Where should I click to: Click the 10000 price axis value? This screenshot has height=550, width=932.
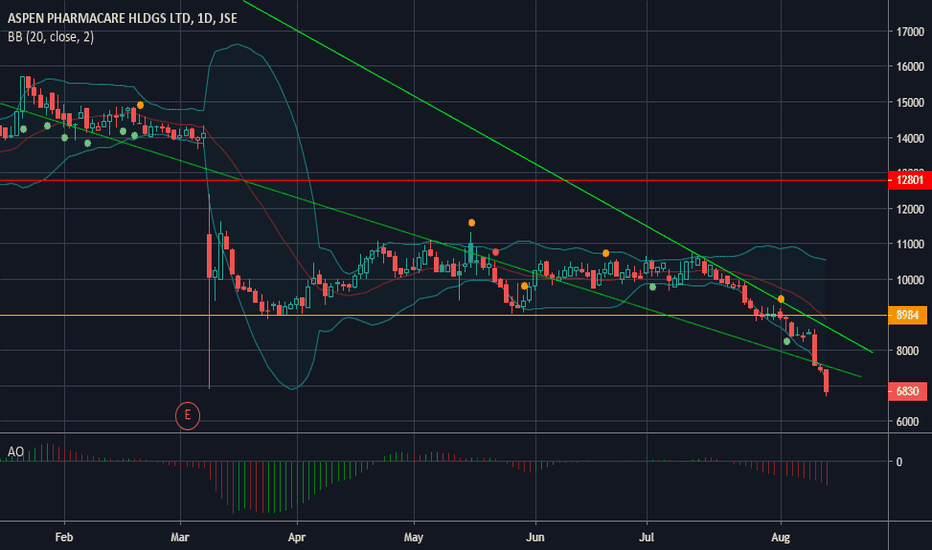click(x=910, y=280)
